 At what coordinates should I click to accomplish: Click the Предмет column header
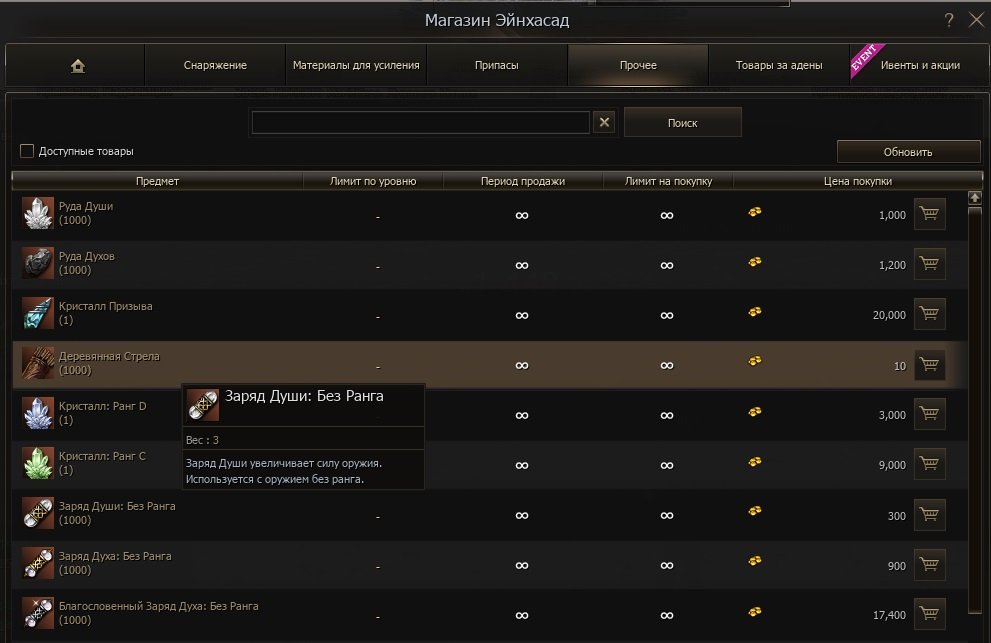157,181
